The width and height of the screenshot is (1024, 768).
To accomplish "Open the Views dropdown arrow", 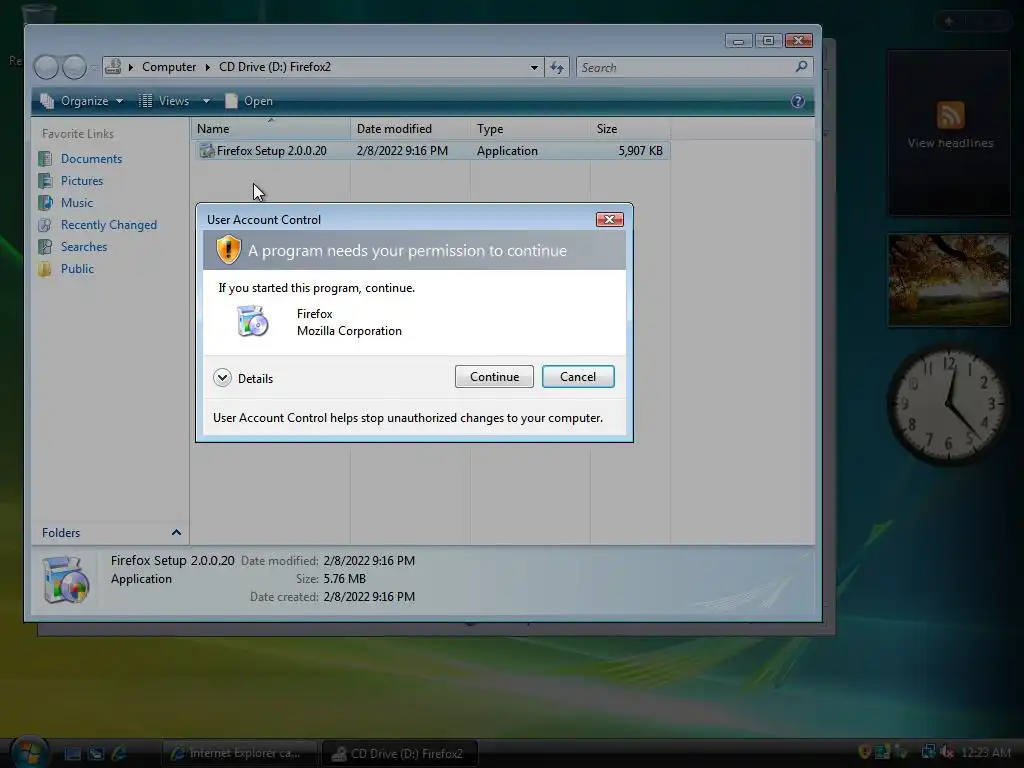I will [x=206, y=101].
